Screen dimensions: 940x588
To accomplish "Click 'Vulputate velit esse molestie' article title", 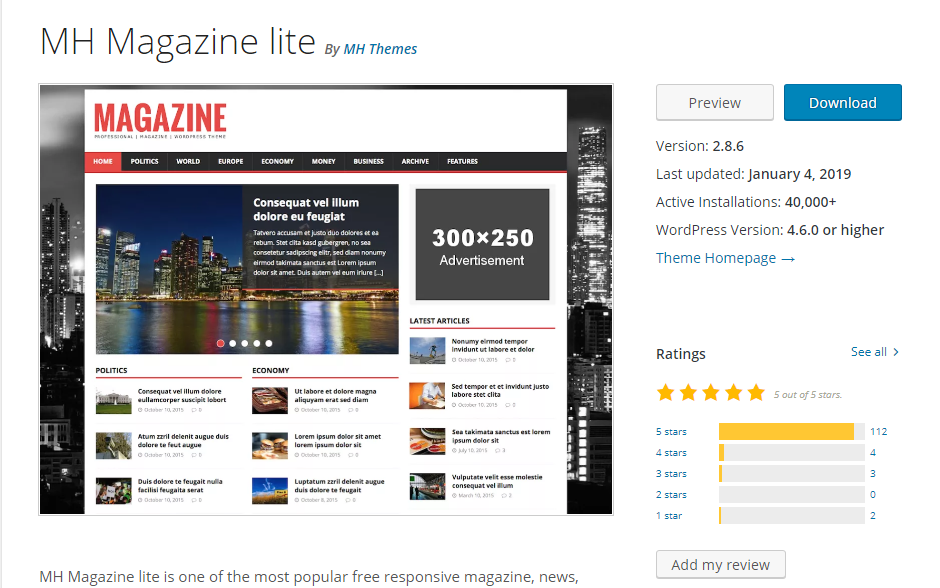I will 497,481.
